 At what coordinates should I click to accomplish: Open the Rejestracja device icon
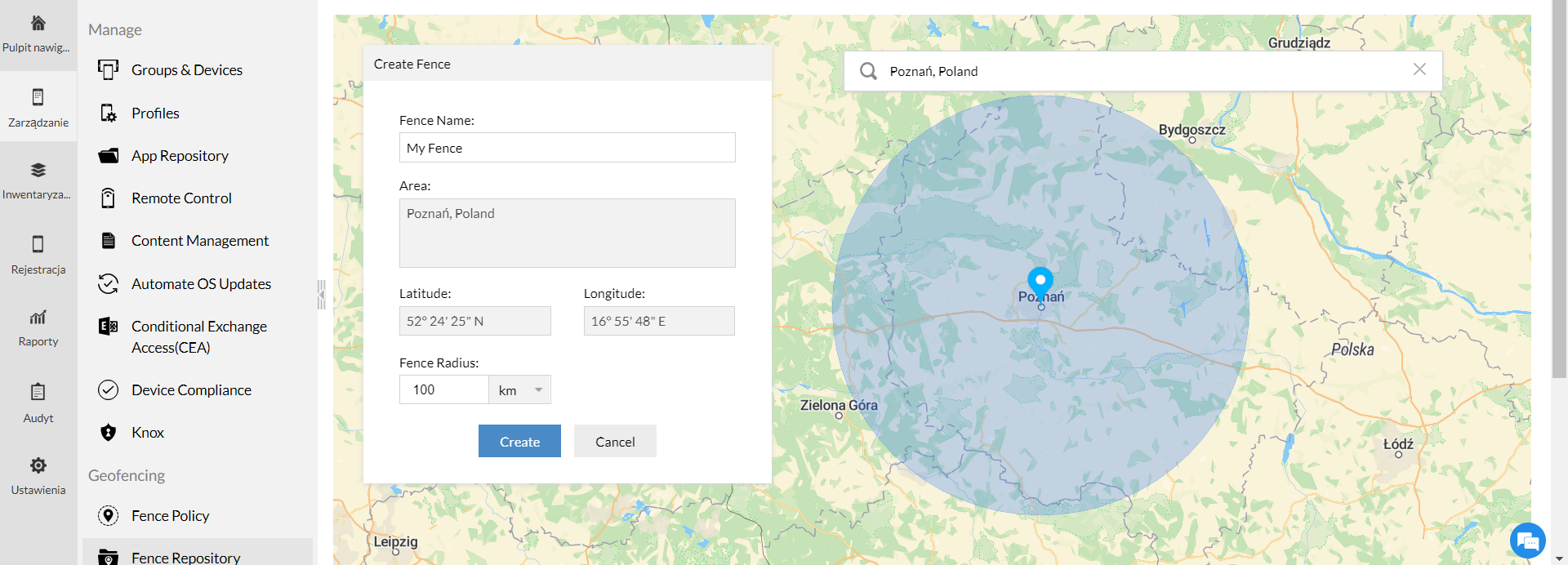coord(38,244)
